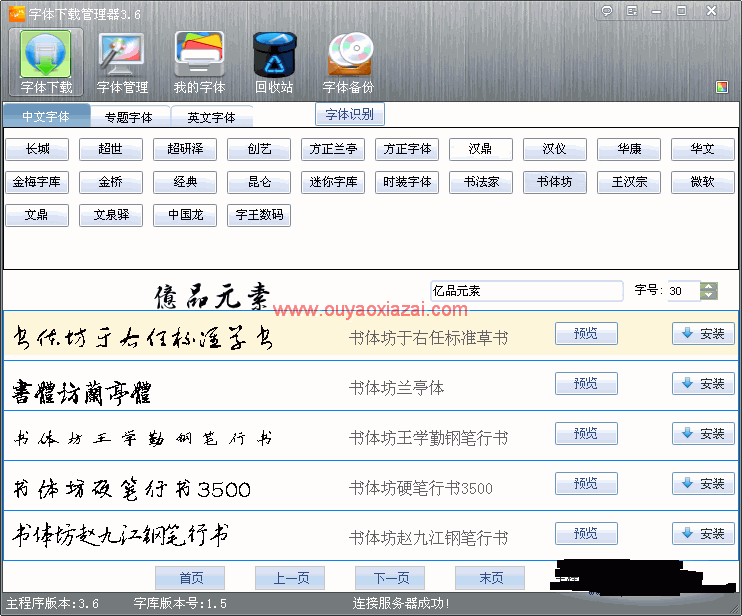Switch to 英文字体 tab
The height and width of the screenshot is (616, 742).
212,117
